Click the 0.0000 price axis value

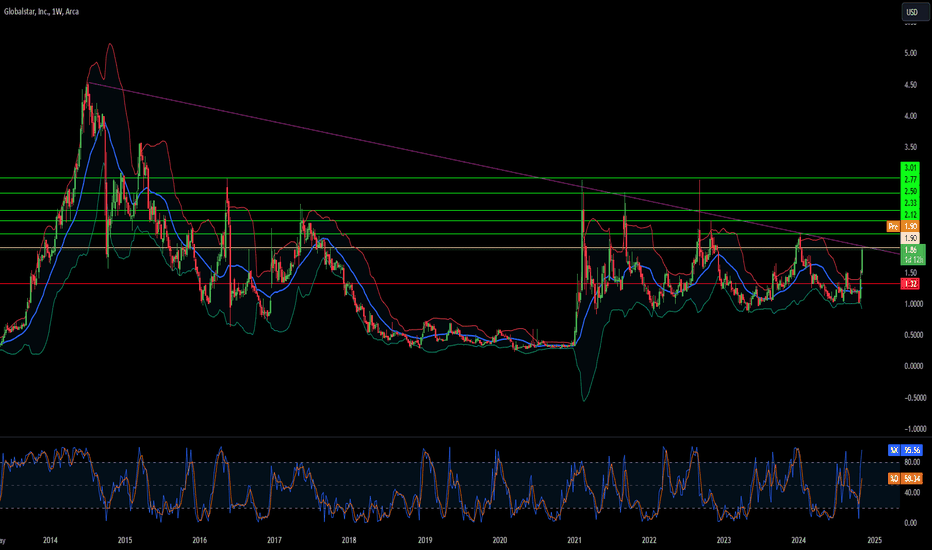point(914,366)
